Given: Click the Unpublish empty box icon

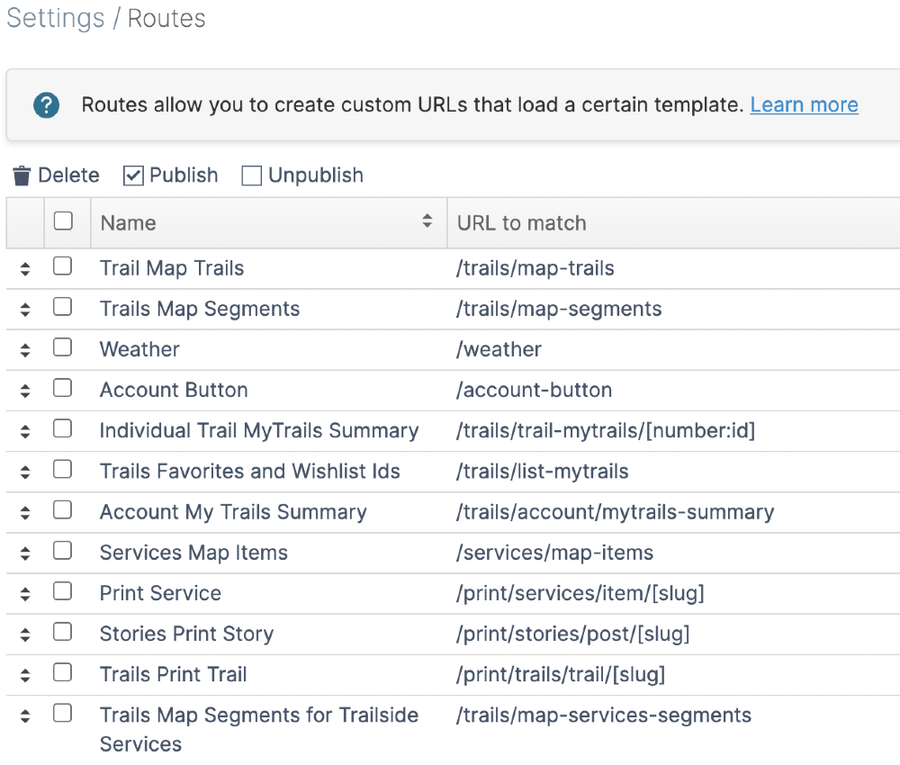Looking at the screenshot, I should point(252,176).
